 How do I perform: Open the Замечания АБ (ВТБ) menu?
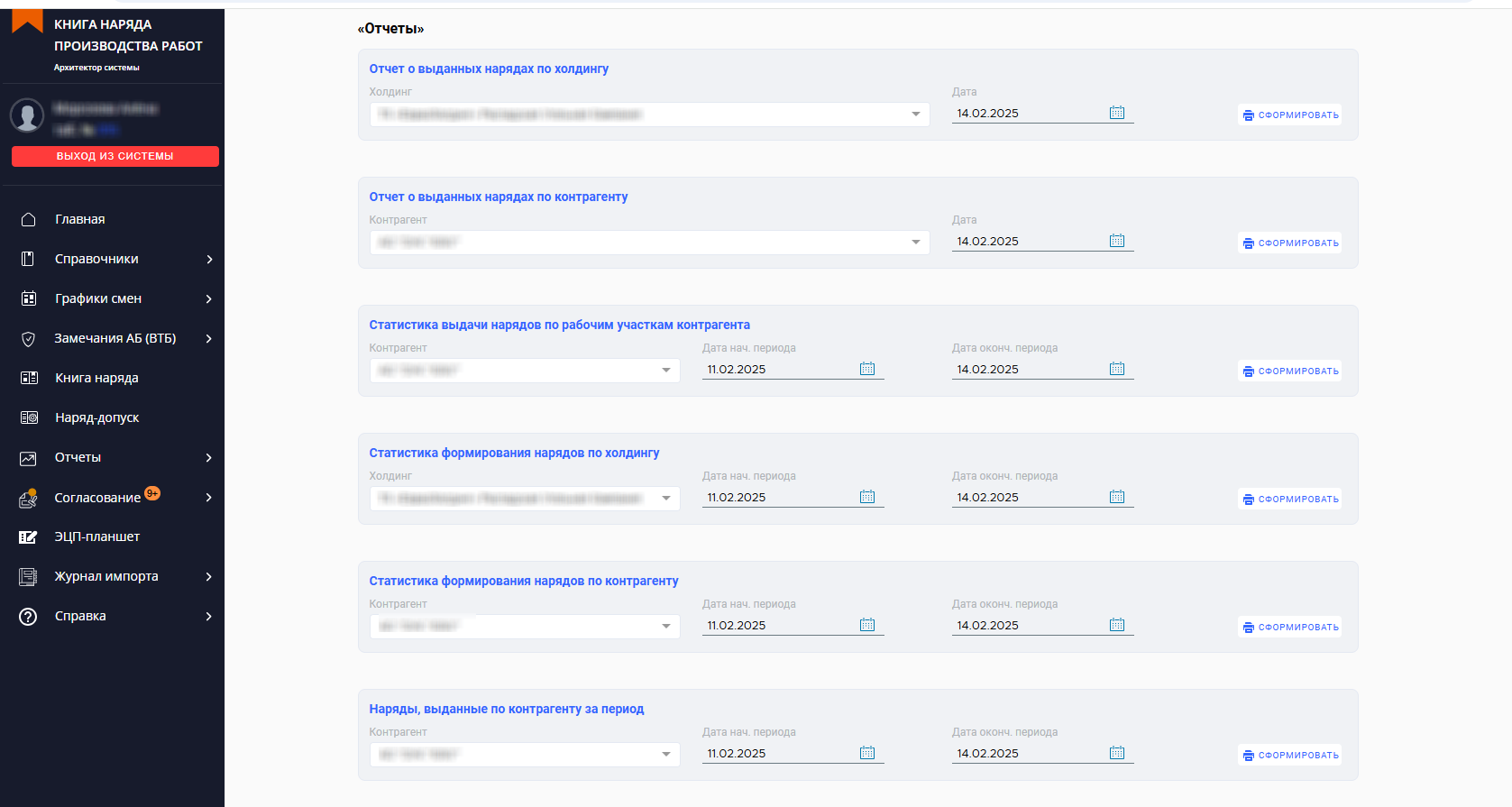(115, 338)
